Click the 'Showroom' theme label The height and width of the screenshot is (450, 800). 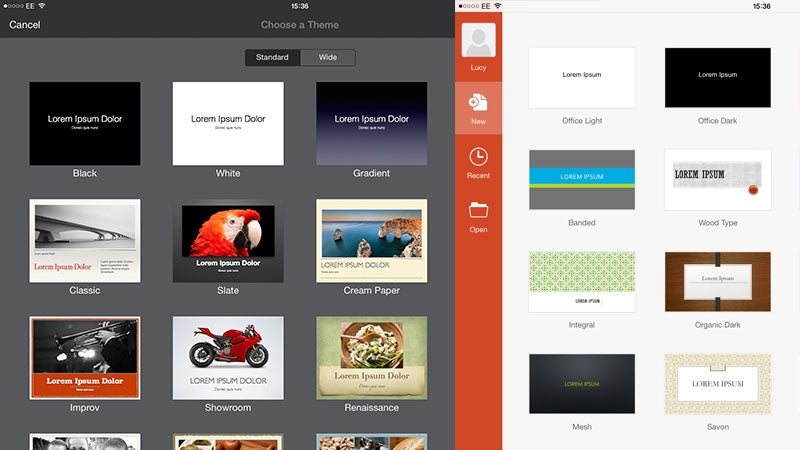[x=228, y=408]
